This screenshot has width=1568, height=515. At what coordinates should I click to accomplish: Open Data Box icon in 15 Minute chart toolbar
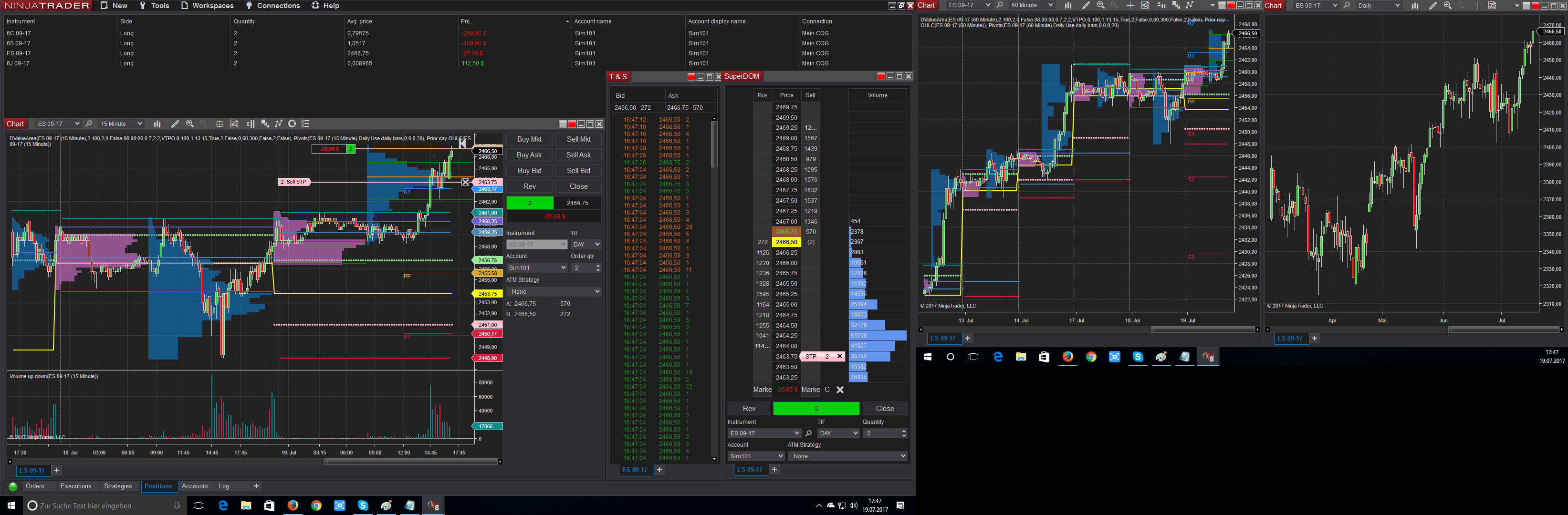[x=234, y=124]
